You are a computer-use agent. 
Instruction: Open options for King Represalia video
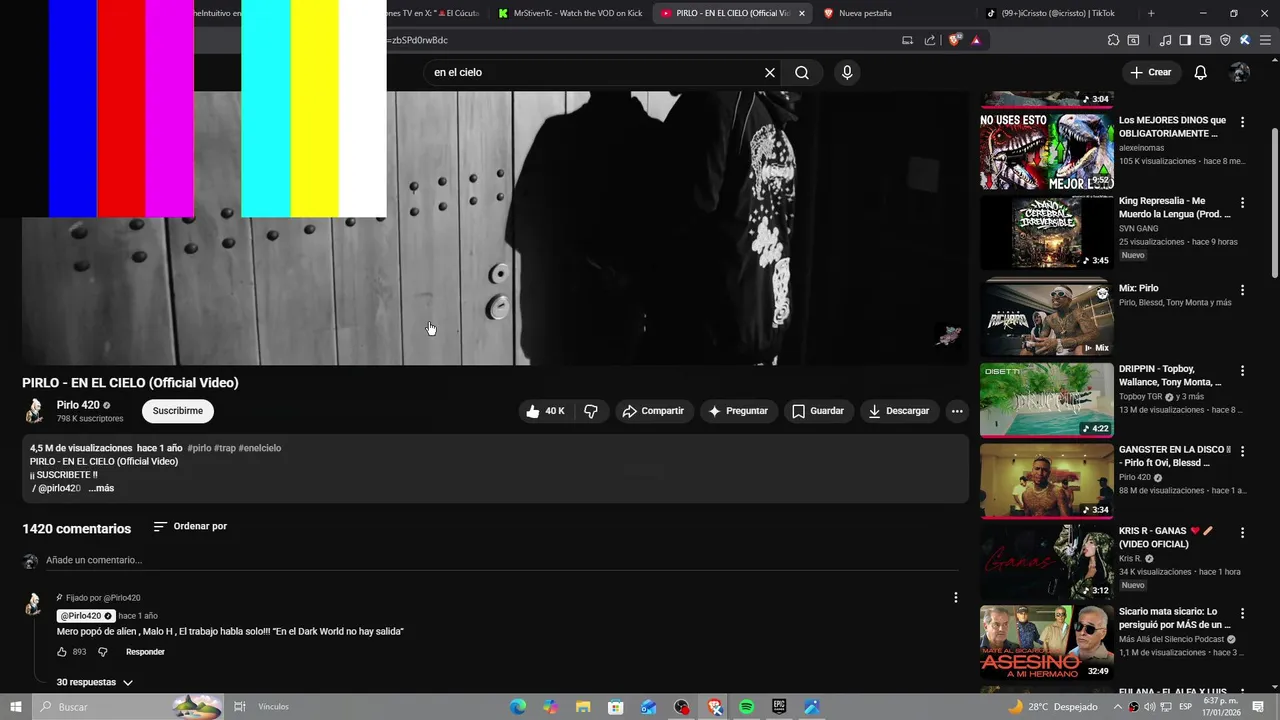pyautogui.click(x=1243, y=203)
